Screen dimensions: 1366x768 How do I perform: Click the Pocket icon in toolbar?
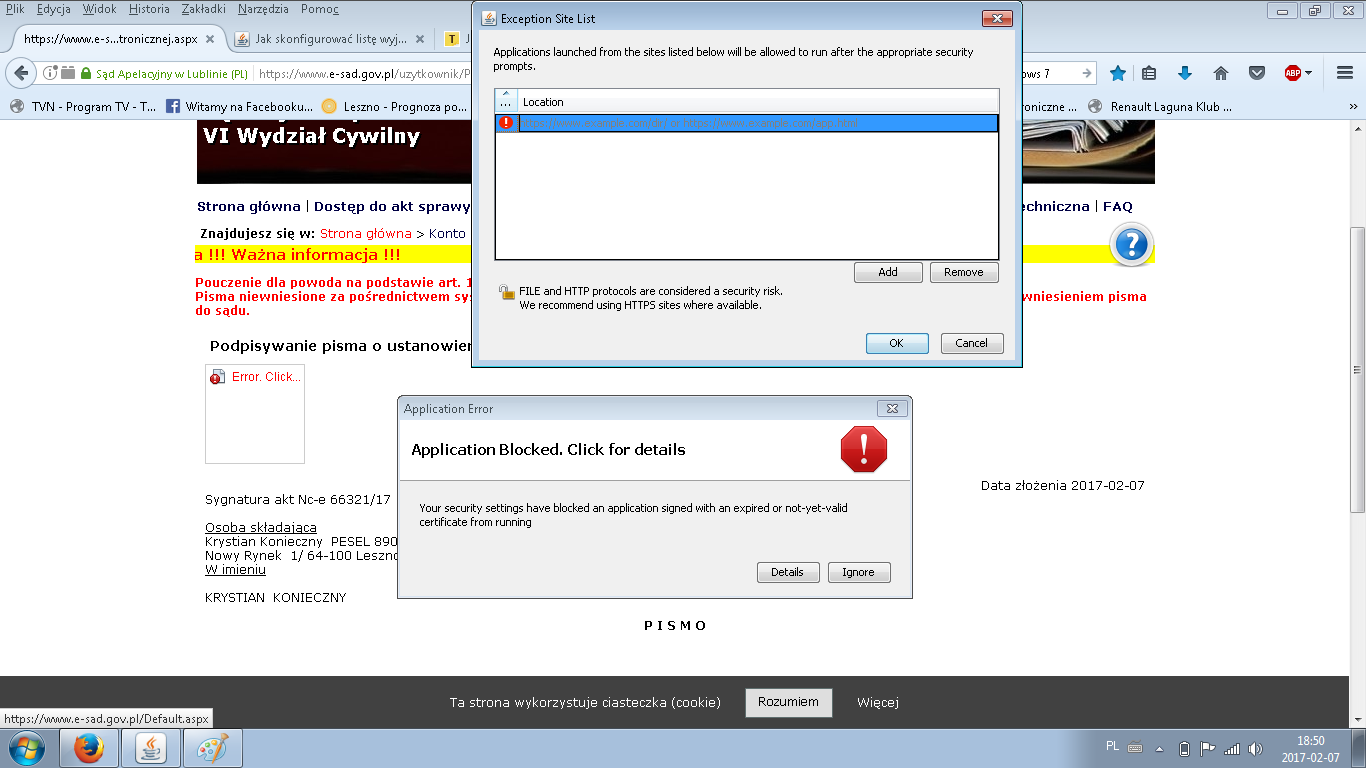point(1256,73)
